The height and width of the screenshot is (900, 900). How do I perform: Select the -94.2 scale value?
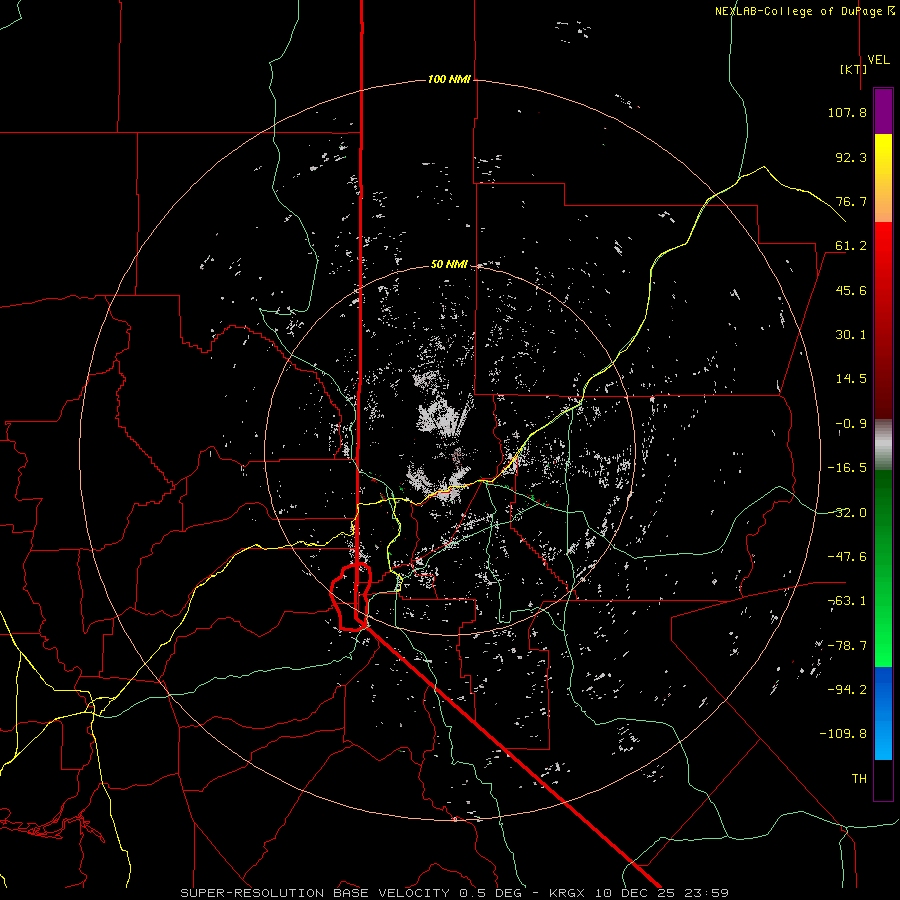tap(847, 690)
